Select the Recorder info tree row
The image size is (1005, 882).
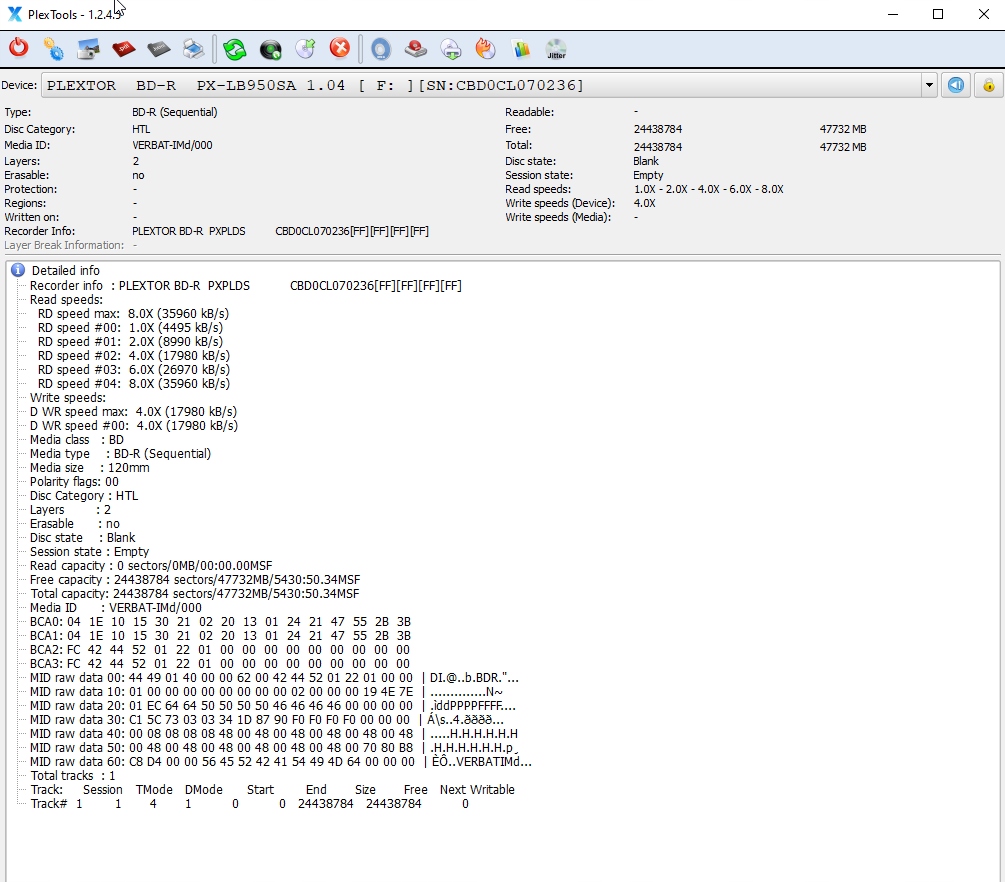[x=245, y=286]
